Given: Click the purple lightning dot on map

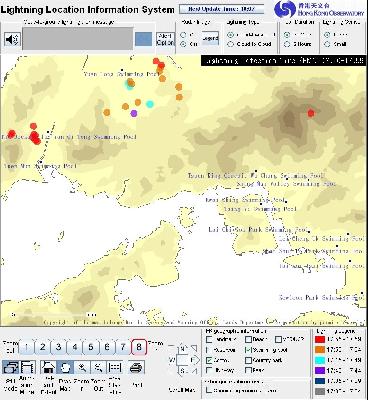Looking at the screenshot, I should tap(134, 113).
